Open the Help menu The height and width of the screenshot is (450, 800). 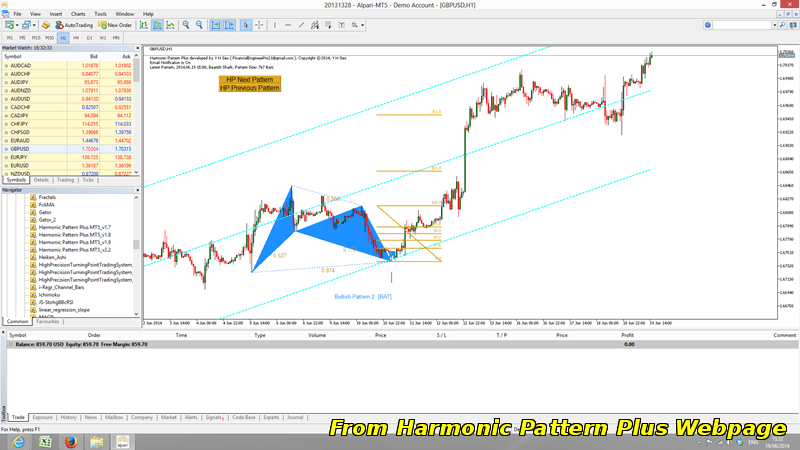click(148, 14)
